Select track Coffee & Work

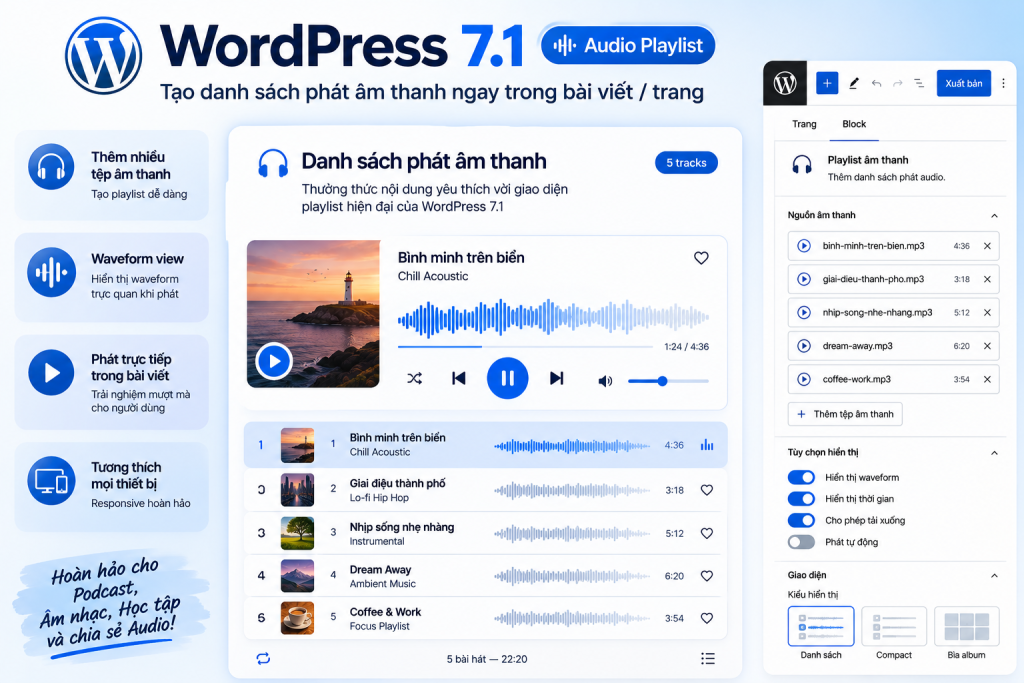(x=485, y=618)
